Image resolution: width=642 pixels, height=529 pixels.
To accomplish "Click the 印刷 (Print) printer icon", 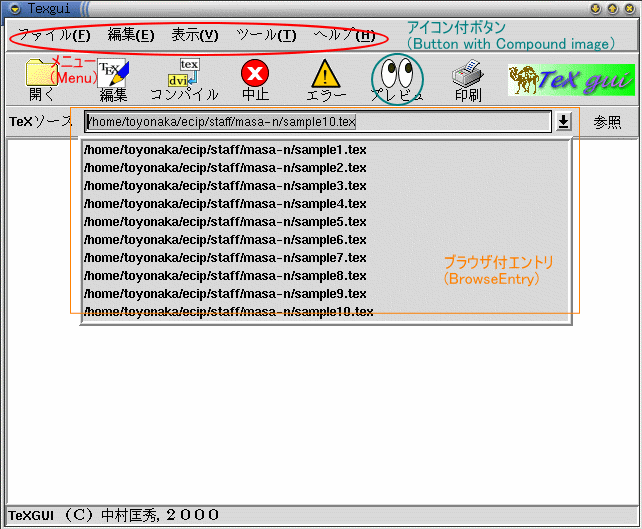I will point(467,73).
